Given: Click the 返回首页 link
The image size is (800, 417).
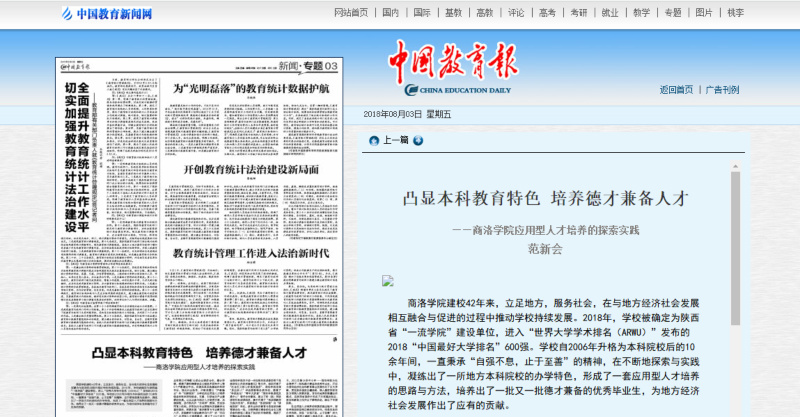Looking at the screenshot, I should point(676,90).
